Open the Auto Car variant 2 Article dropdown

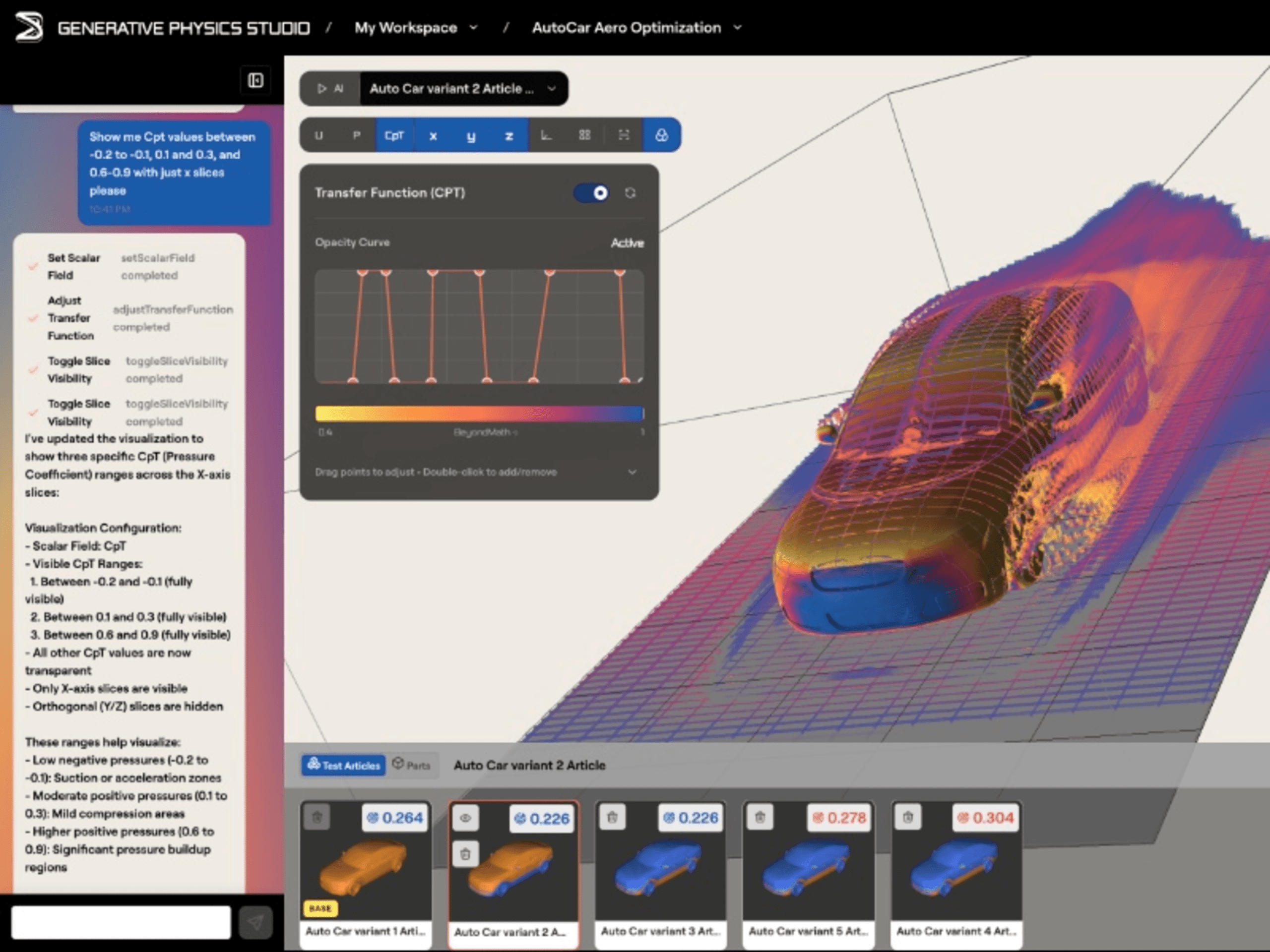pos(551,89)
